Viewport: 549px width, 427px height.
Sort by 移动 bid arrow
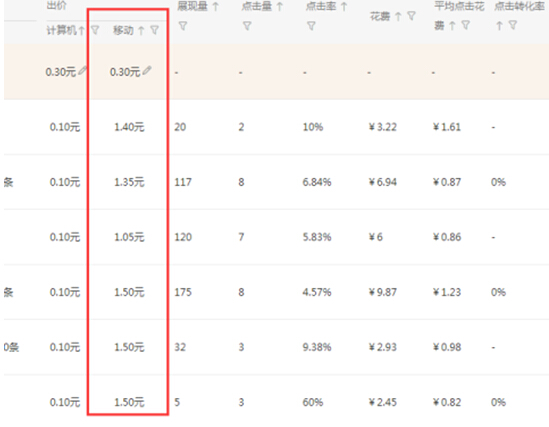click(x=141, y=31)
